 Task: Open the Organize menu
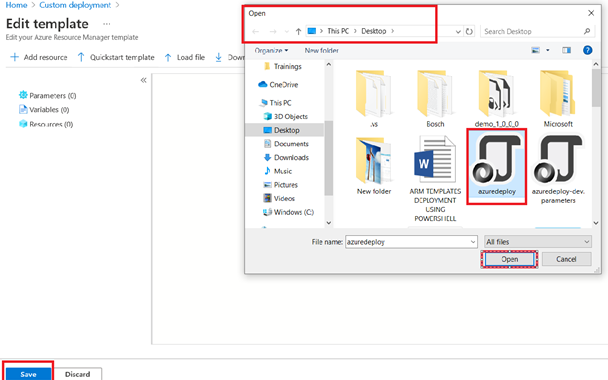pyautogui.click(x=271, y=50)
